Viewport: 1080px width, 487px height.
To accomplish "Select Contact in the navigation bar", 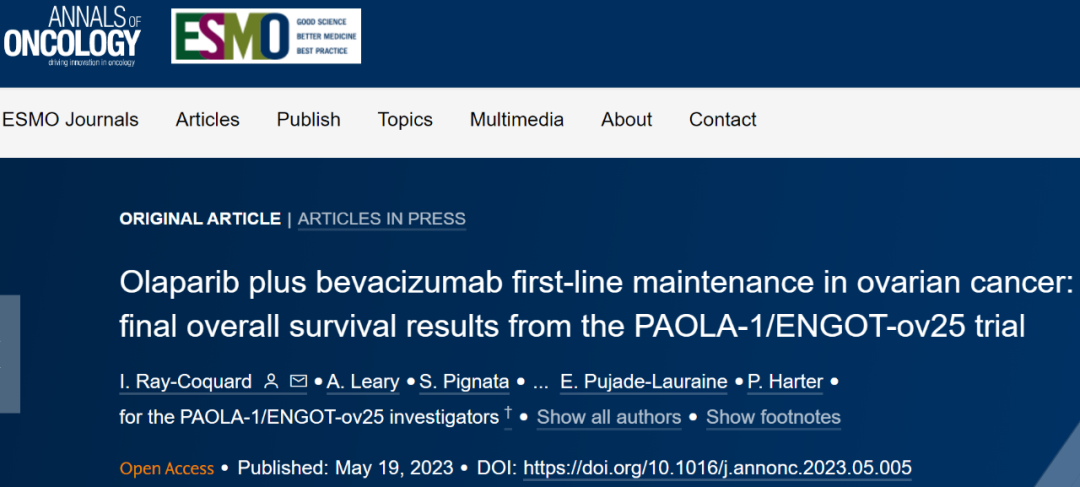I will click(723, 119).
